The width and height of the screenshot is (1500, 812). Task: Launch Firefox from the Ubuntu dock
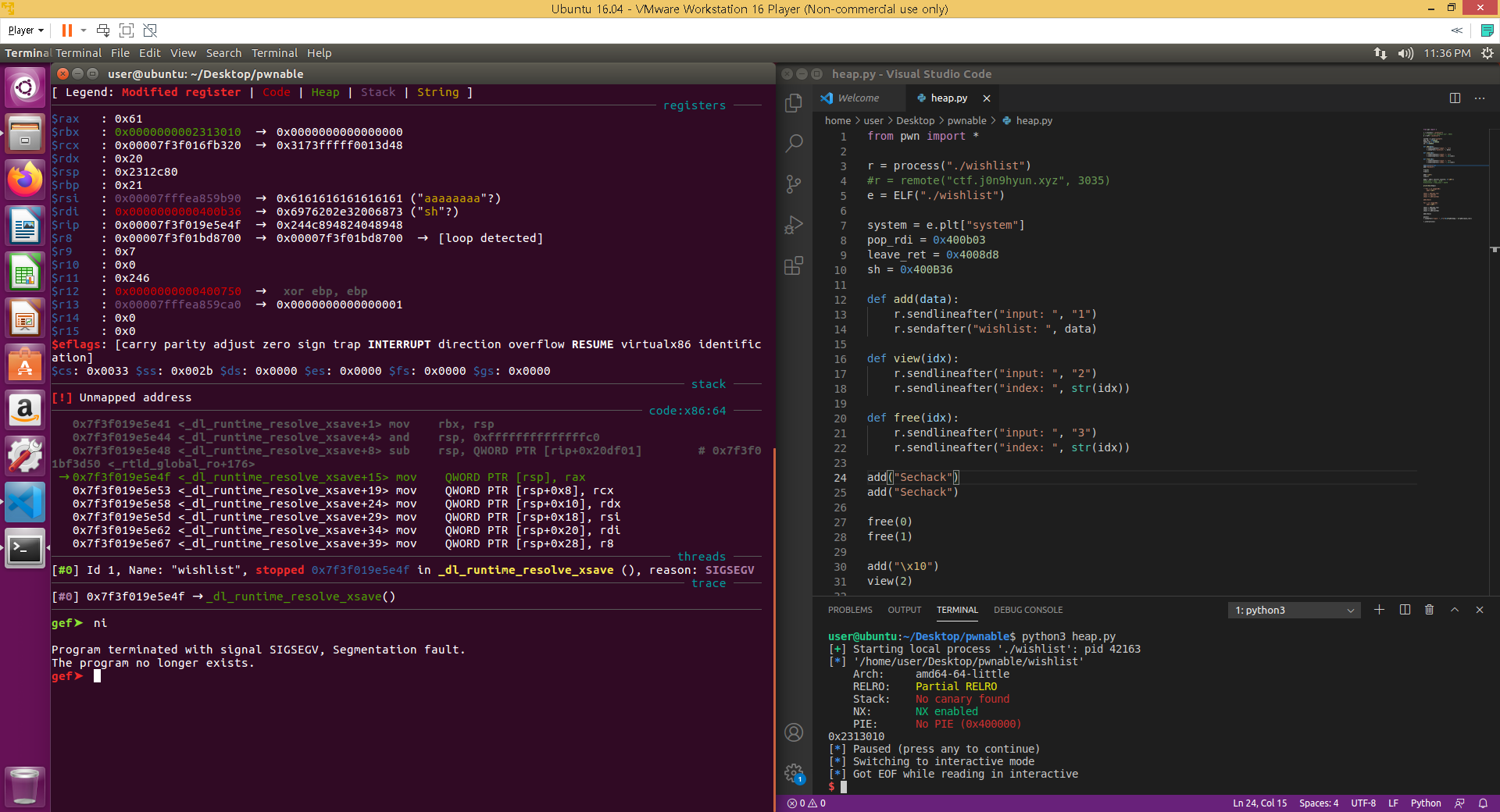tap(25, 180)
